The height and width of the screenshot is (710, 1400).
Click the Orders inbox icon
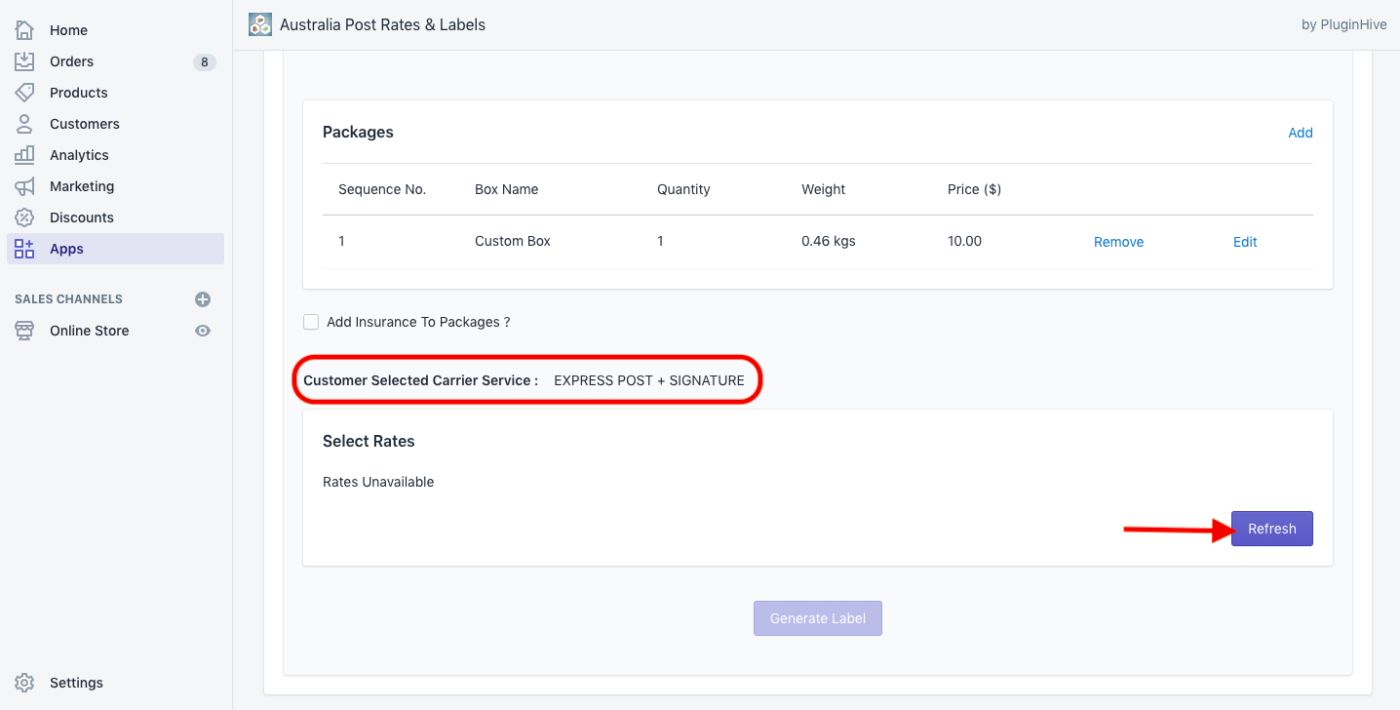coord(25,61)
